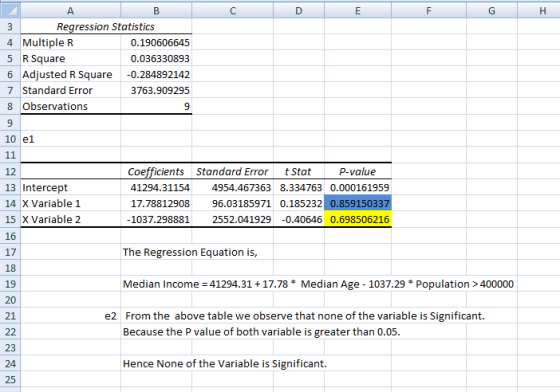
Task: Select column G header
Action: [x=492, y=10]
